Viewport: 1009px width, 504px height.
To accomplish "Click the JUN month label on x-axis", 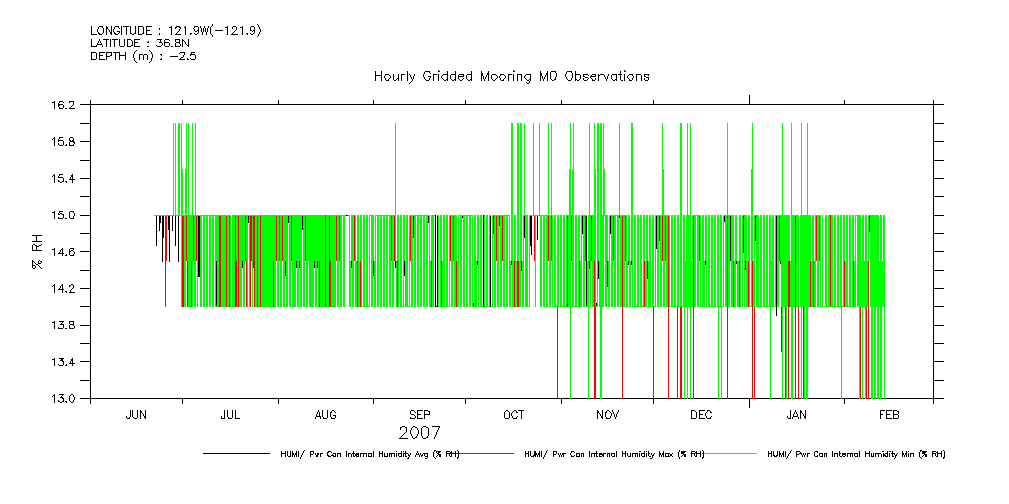I will (x=137, y=414).
